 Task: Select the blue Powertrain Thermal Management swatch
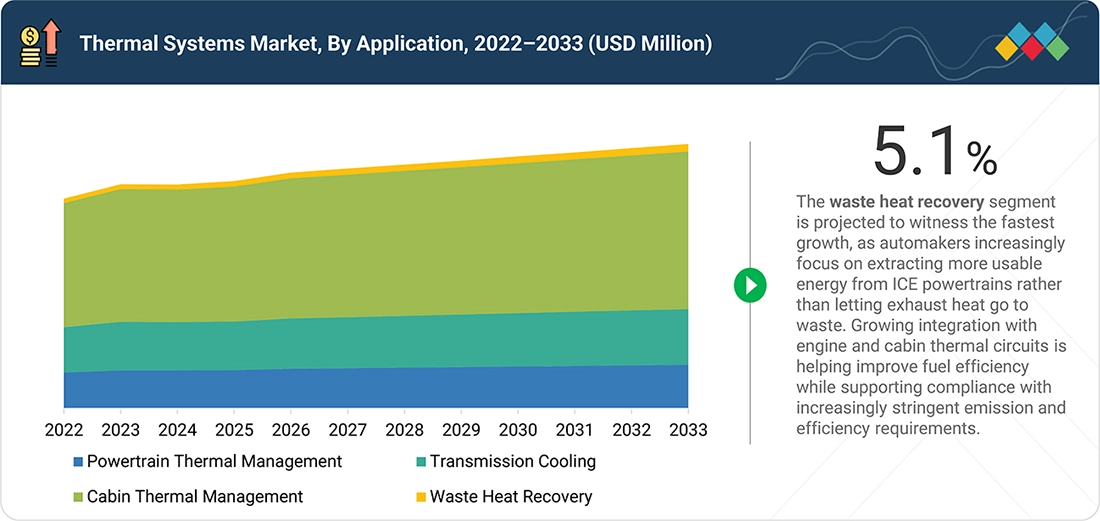click(78, 462)
